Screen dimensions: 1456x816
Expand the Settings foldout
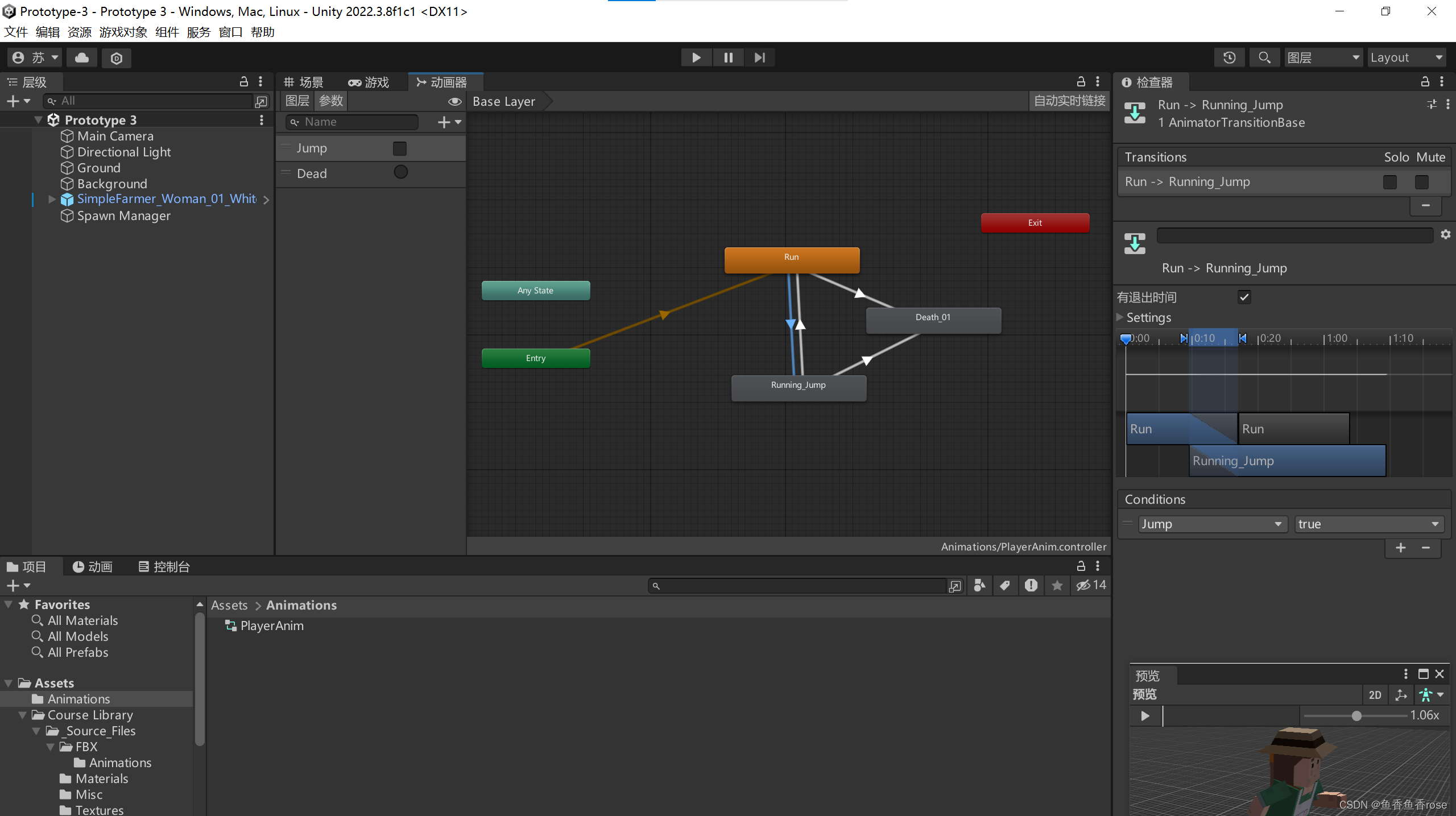click(x=1119, y=317)
